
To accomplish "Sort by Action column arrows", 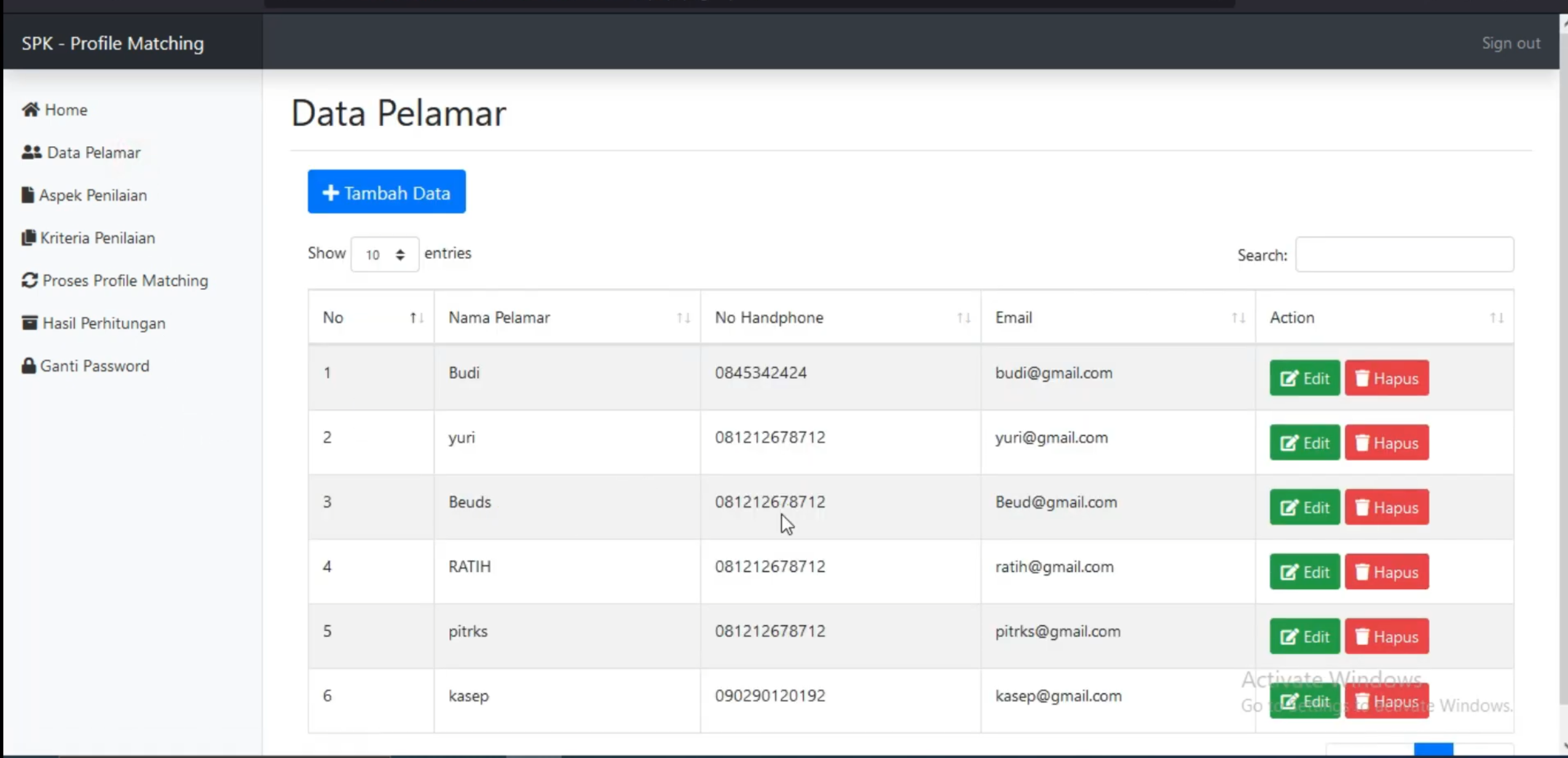I will (x=1497, y=318).
